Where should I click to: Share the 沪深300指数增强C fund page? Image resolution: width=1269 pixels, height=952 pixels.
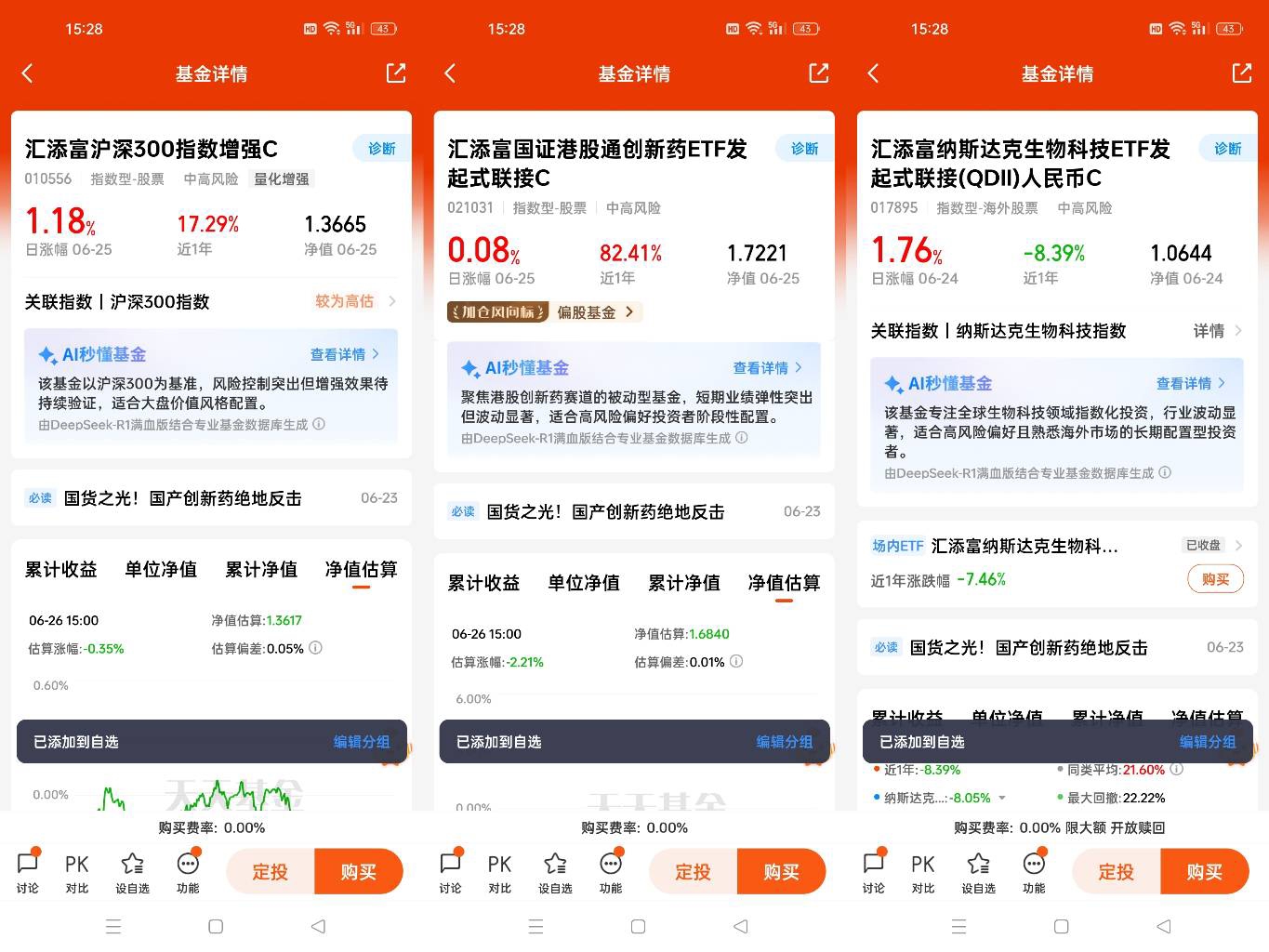click(x=396, y=73)
